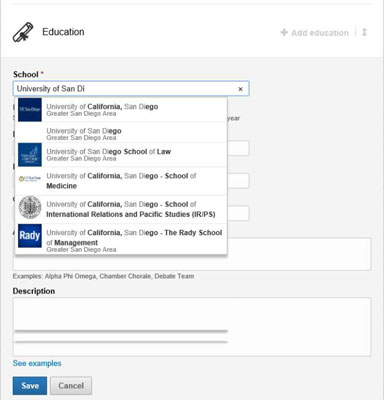
Task: Select University of California, San Diego suggestion
Action: 121,110
